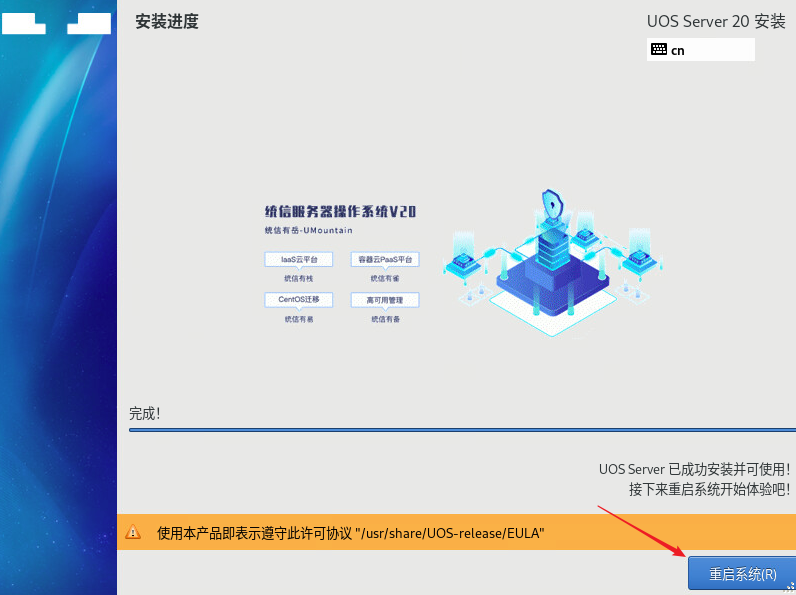Click the UOS Server 20 安装 title

click(x=716, y=21)
